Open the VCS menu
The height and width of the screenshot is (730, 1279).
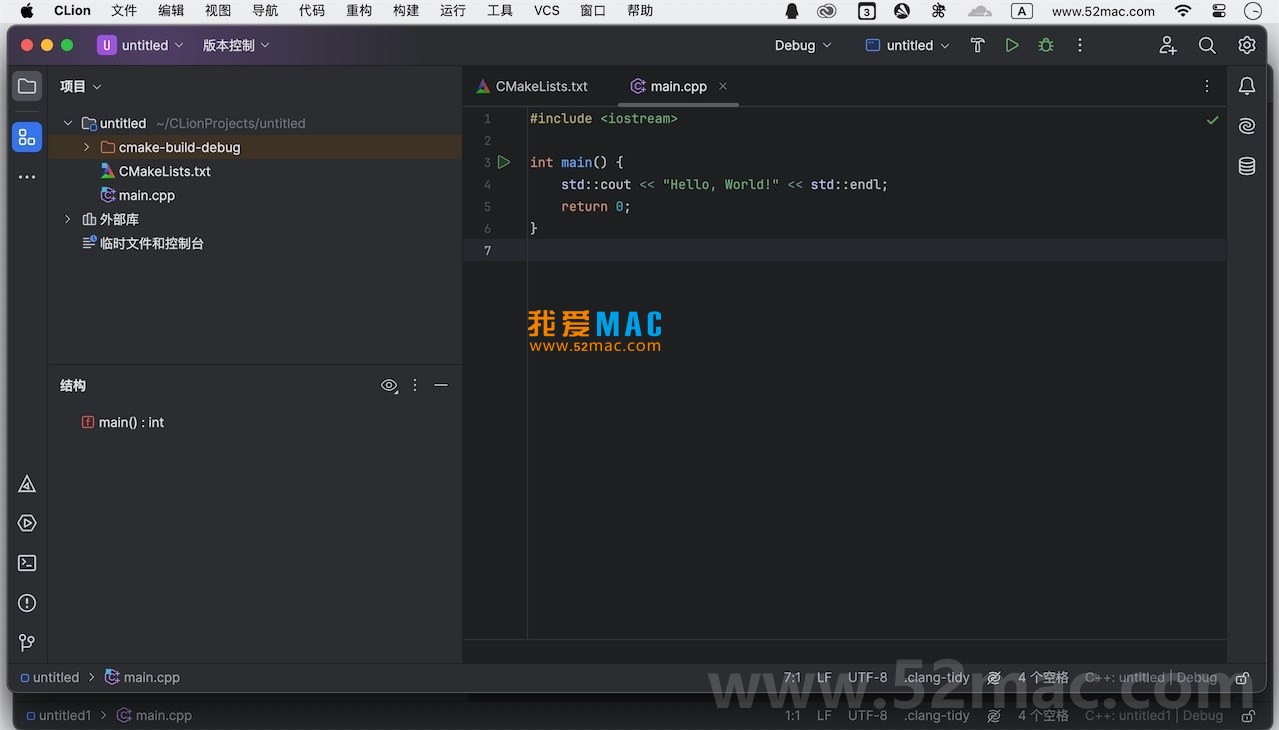click(547, 11)
